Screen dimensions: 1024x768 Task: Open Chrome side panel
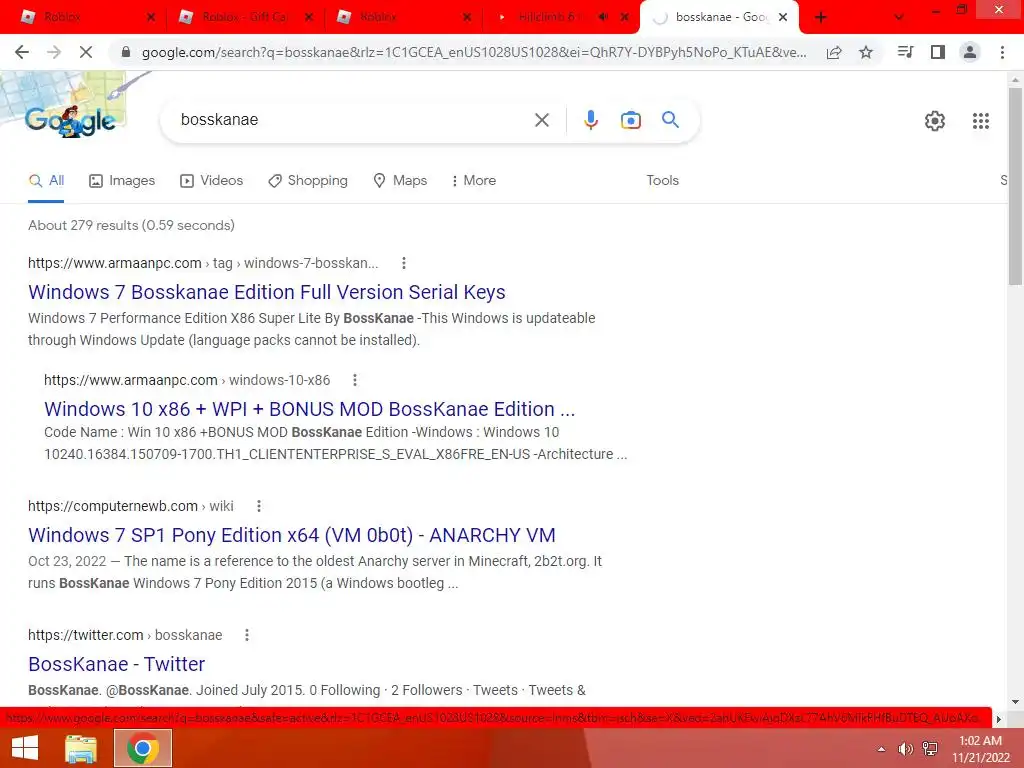pyautogui.click(x=938, y=52)
